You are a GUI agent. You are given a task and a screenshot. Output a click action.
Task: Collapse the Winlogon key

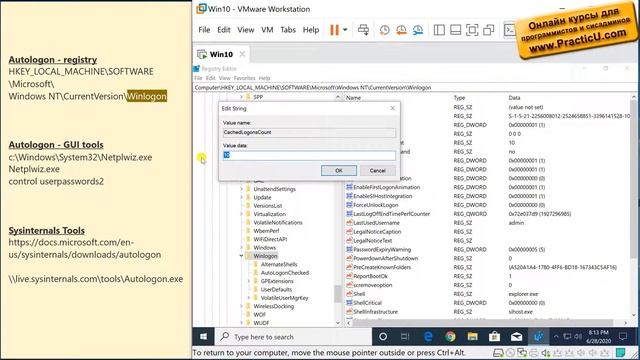[241, 256]
